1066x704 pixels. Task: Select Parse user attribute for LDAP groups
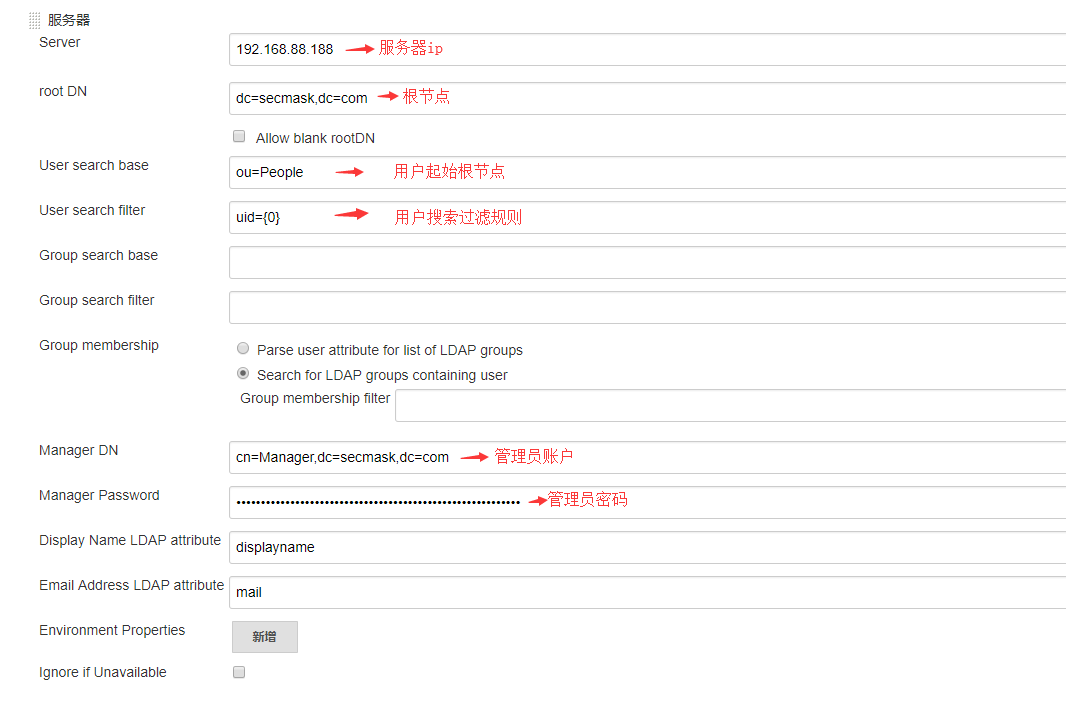tap(243, 347)
